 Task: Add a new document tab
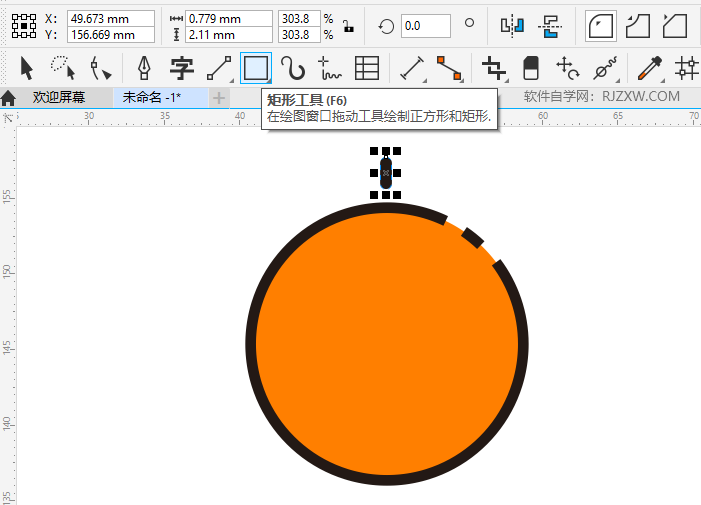pos(219,97)
